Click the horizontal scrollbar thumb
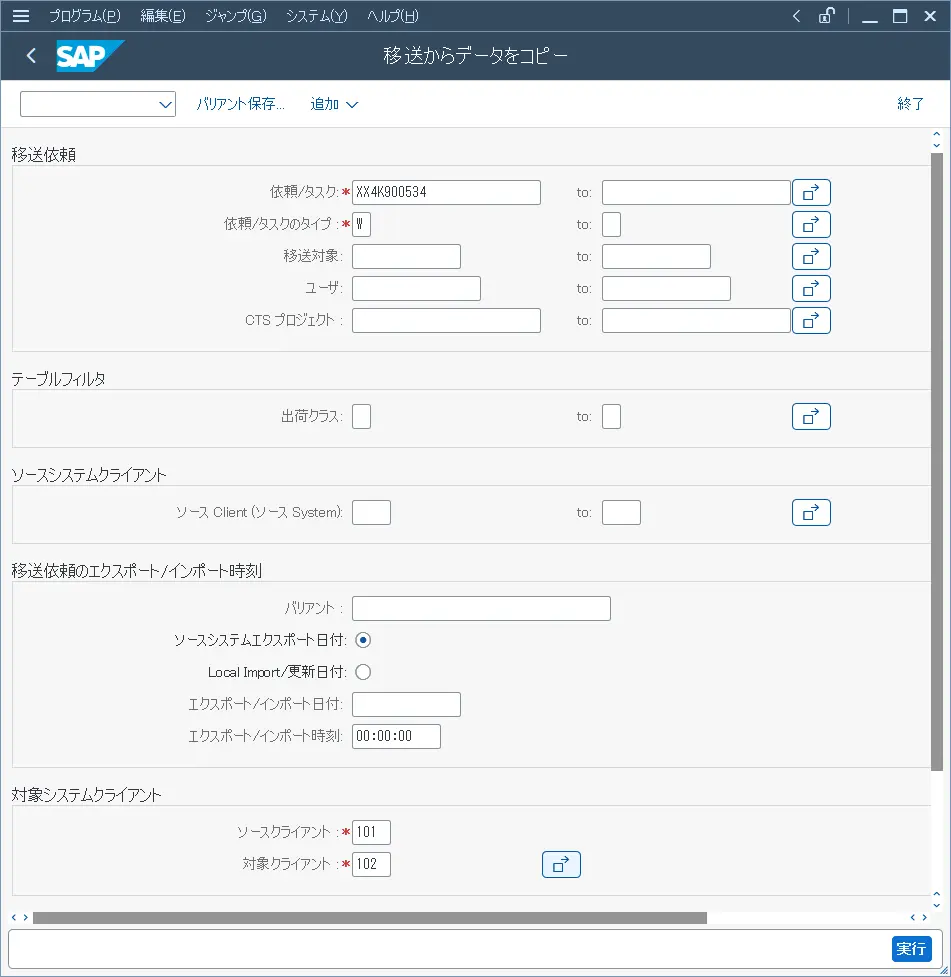 coord(370,918)
